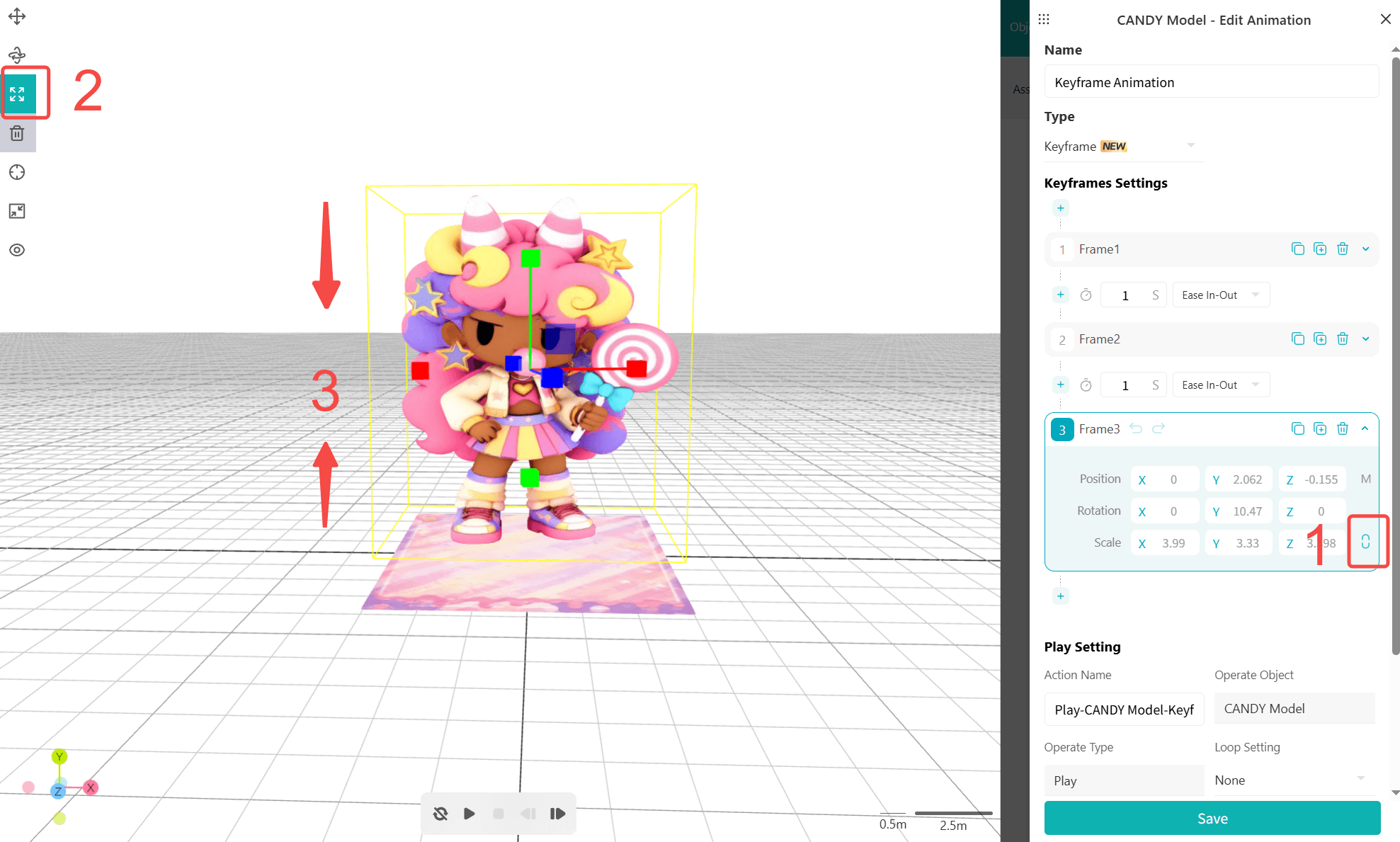Screen dimensions: 1400x842
Task: Open the Loop Setting dropdown
Action: pos(1294,780)
